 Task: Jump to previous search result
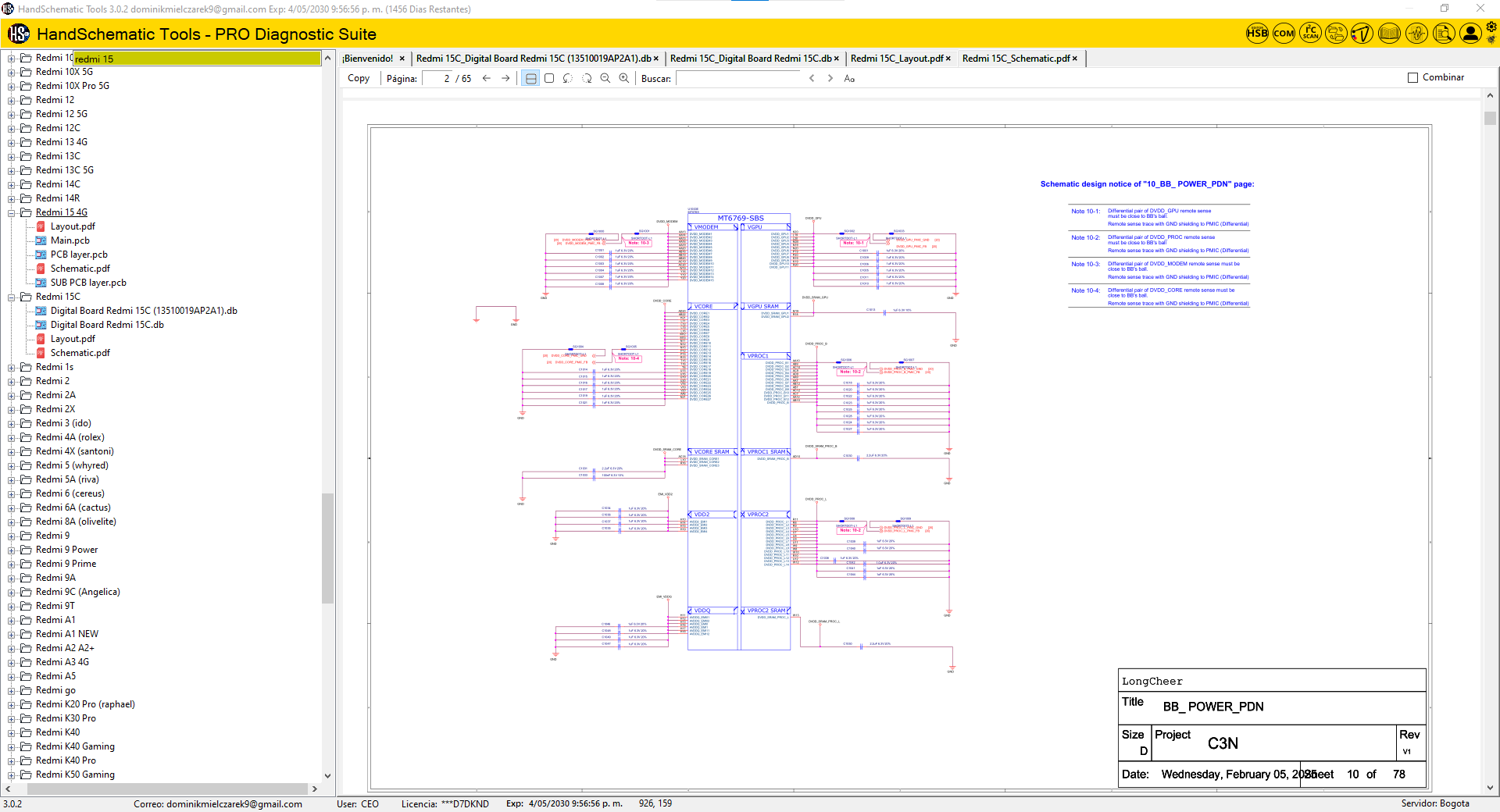(x=812, y=78)
